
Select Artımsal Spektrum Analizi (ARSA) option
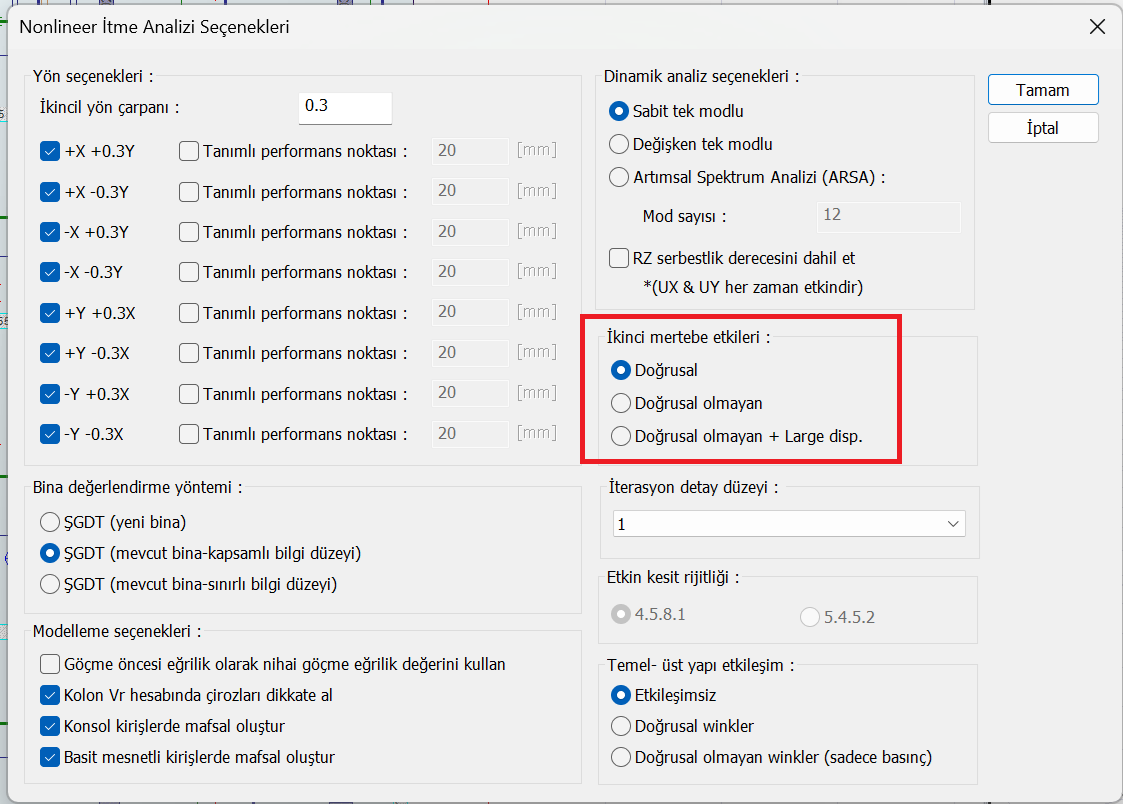click(x=619, y=177)
